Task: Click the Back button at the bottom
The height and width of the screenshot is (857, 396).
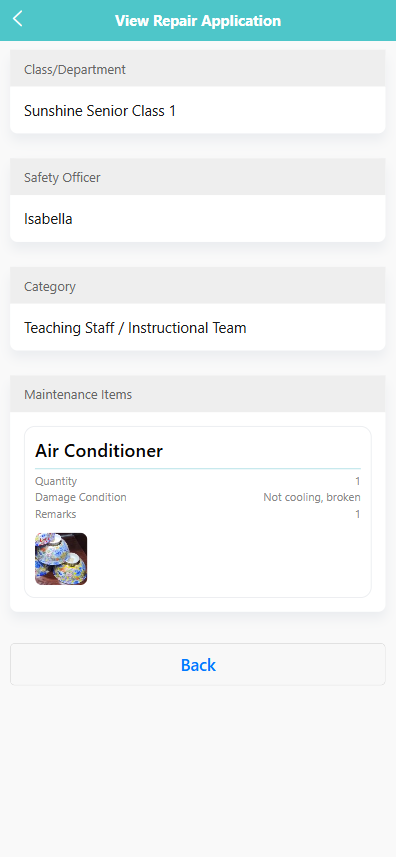Action: point(198,664)
